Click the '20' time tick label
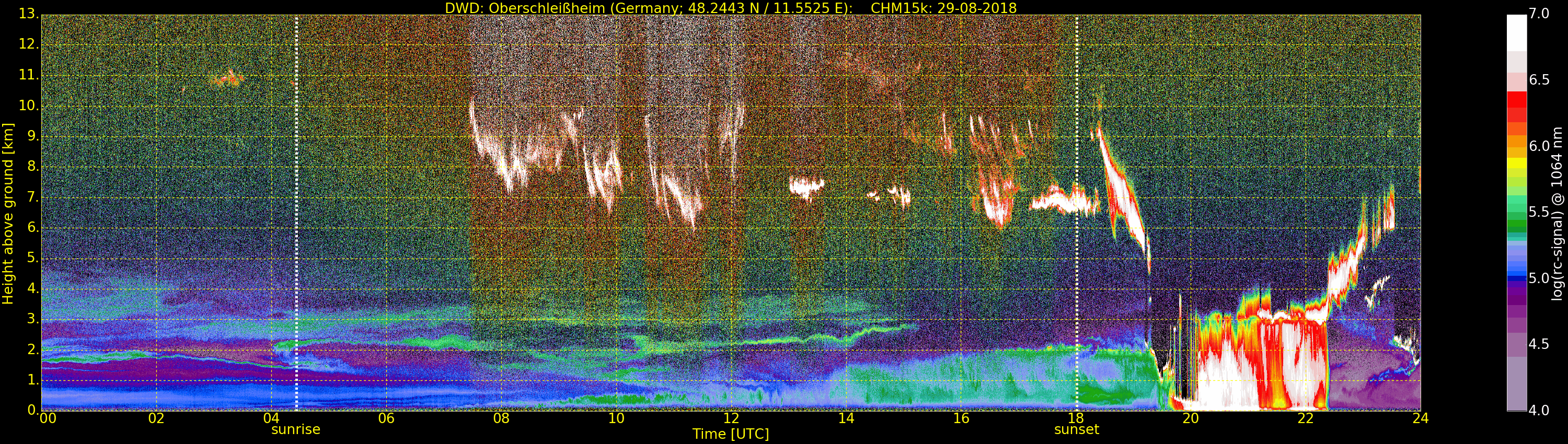 pos(1191,418)
